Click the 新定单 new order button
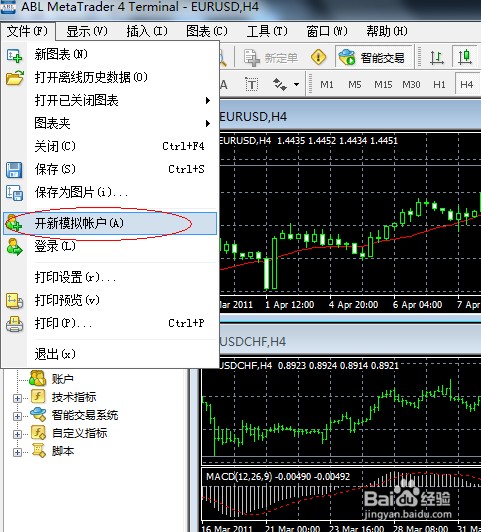481x532 pixels. tap(271, 58)
